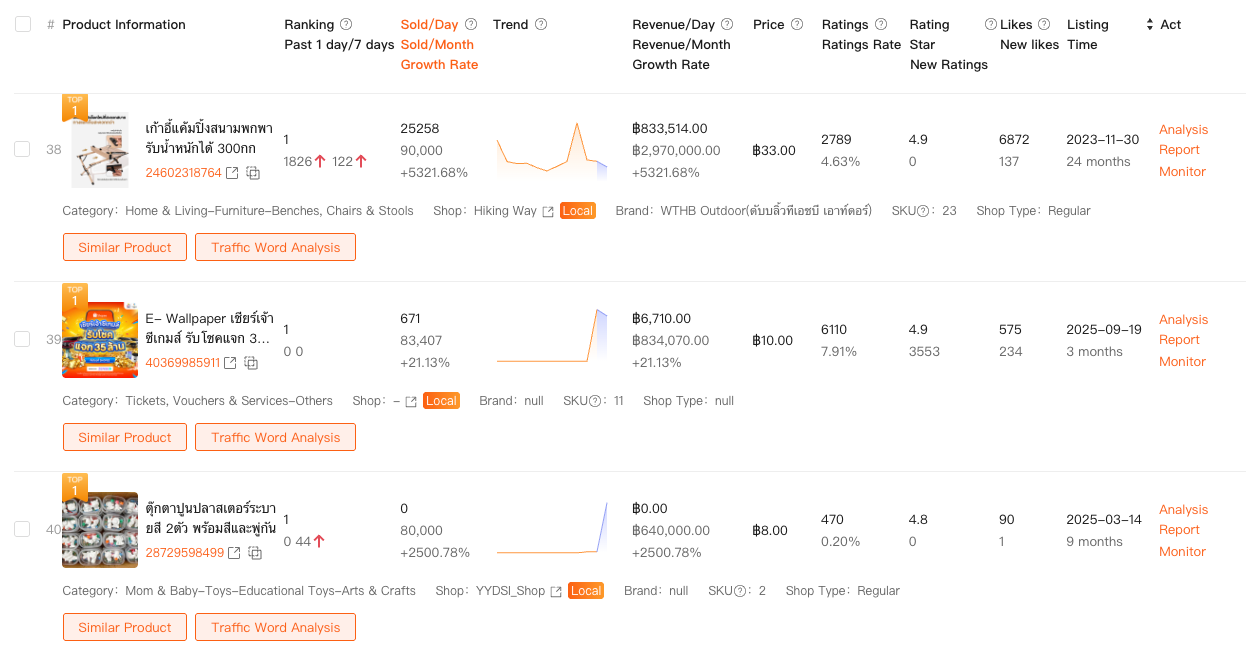
Task: Click help icon beside Revenue/Day header
Action: tap(727, 24)
